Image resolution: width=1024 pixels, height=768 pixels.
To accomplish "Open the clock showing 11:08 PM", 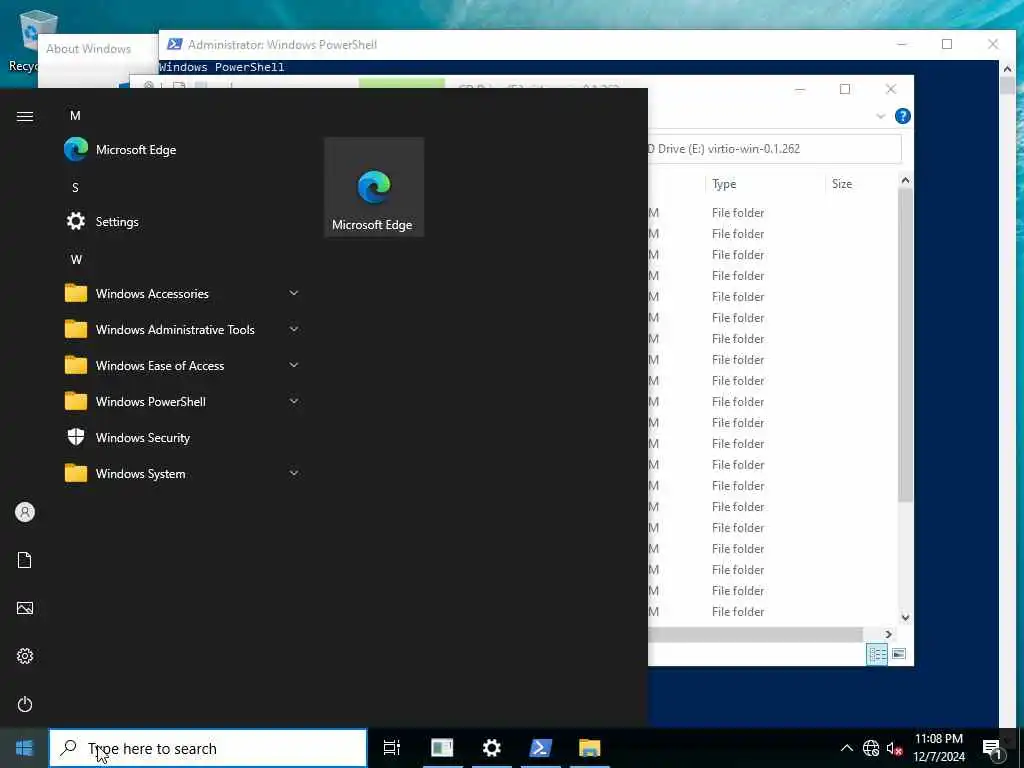I will coord(939,748).
